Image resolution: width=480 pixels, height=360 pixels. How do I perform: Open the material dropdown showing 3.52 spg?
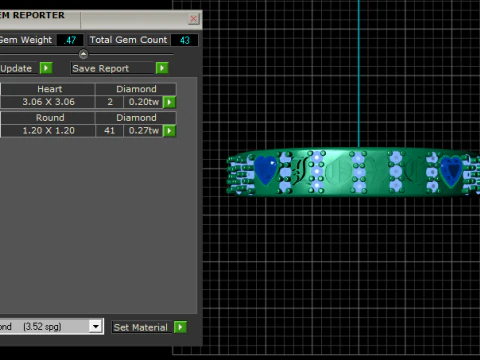pyautogui.click(x=96, y=326)
